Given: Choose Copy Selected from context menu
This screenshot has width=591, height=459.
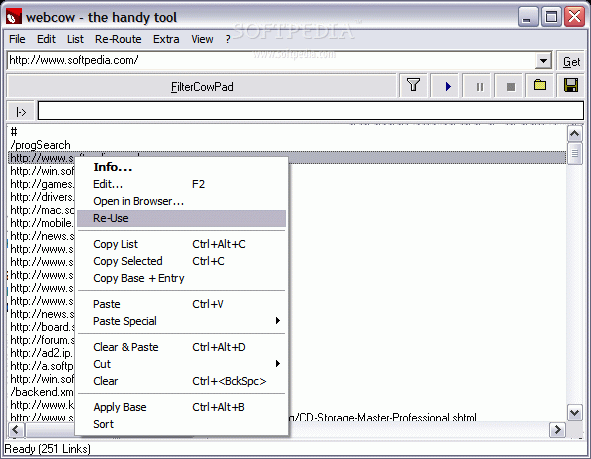Looking at the screenshot, I should [x=181, y=261].
